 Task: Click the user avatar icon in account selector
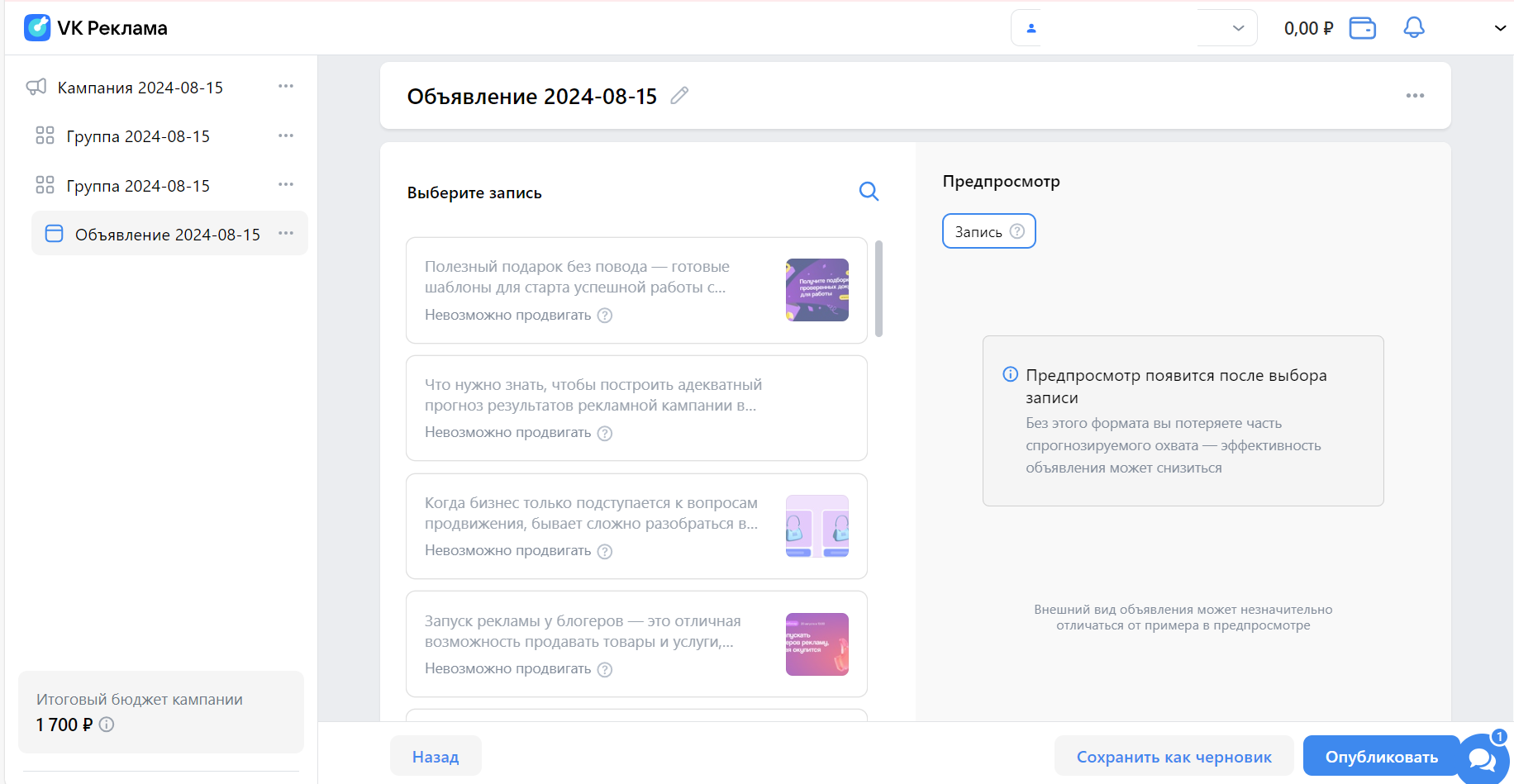tap(1031, 28)
